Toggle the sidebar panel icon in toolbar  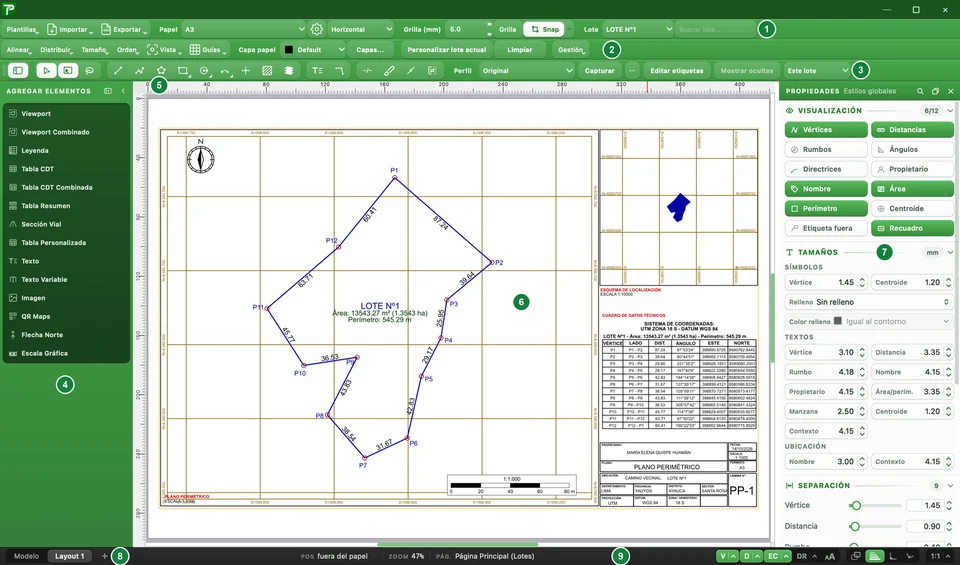18,71
